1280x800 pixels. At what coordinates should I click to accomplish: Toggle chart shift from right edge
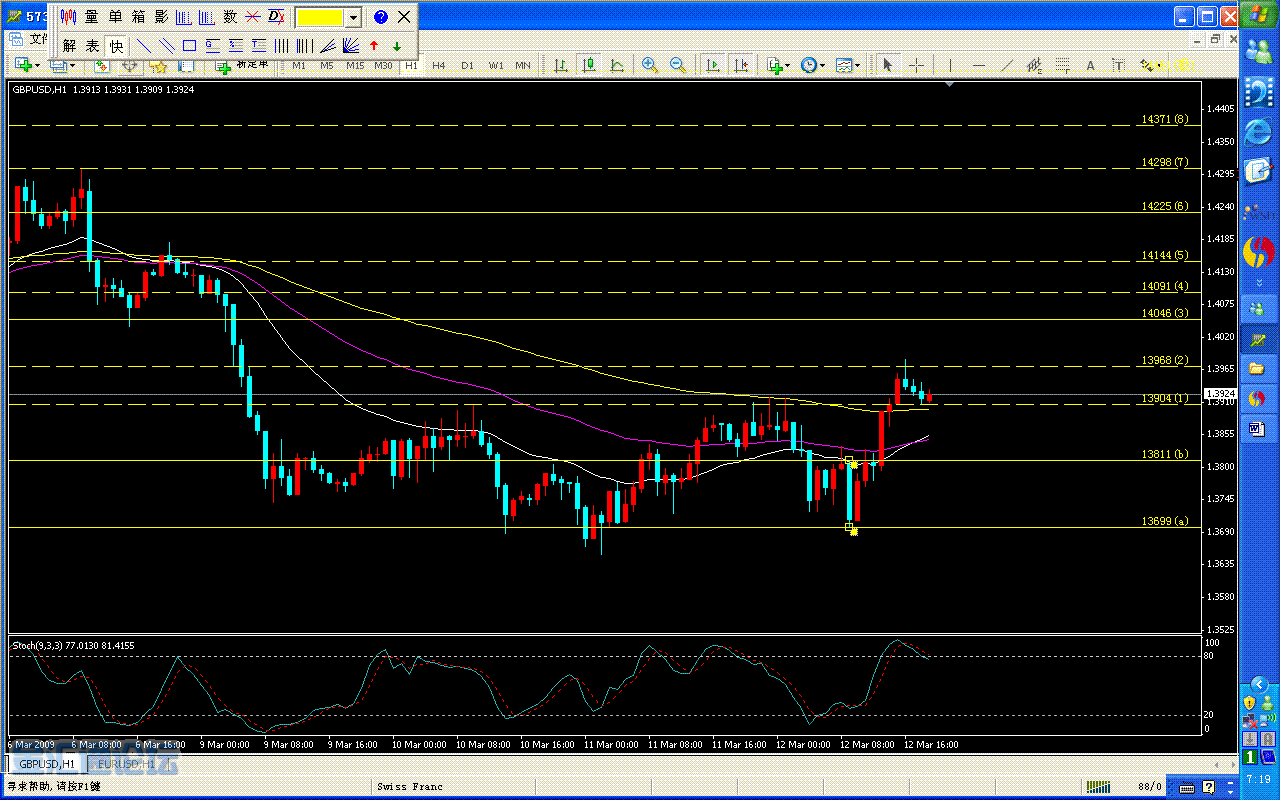pyautogui.click(x=741, y=66)
